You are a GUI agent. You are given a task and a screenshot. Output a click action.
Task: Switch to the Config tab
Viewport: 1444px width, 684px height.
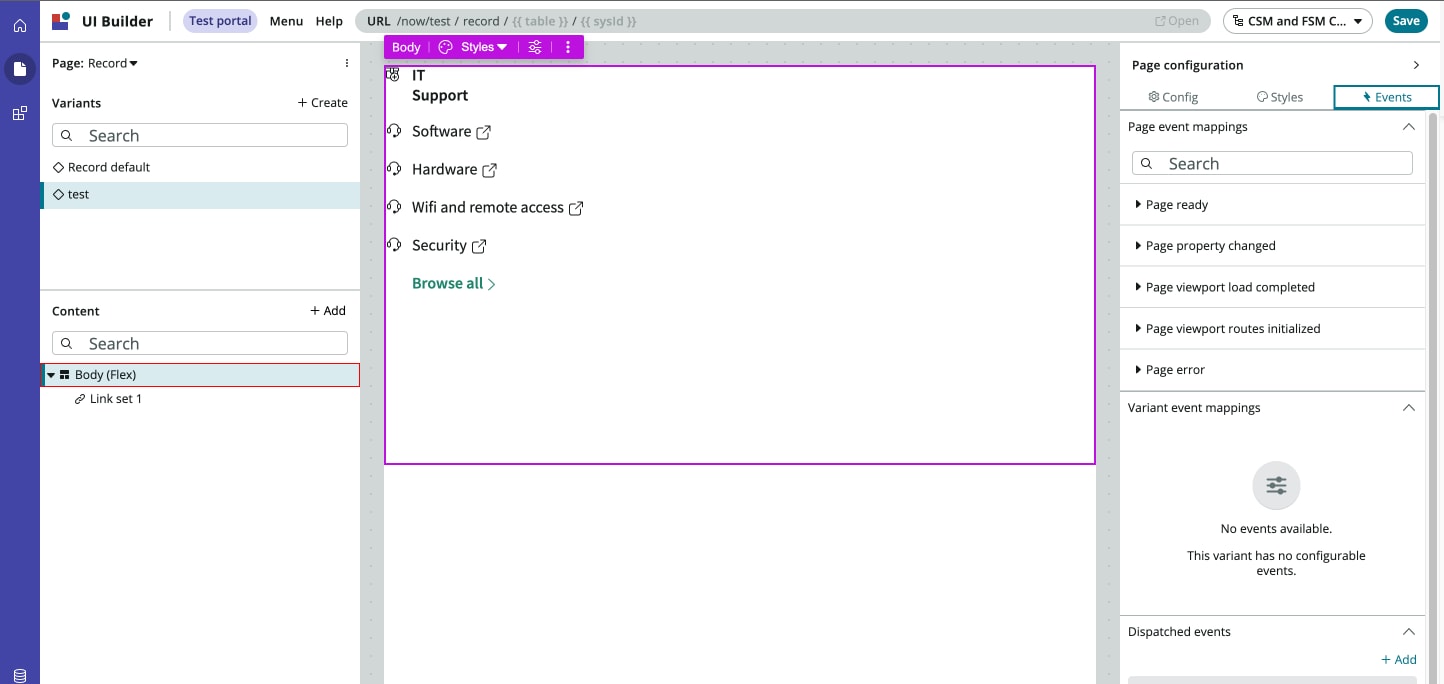1173,97
